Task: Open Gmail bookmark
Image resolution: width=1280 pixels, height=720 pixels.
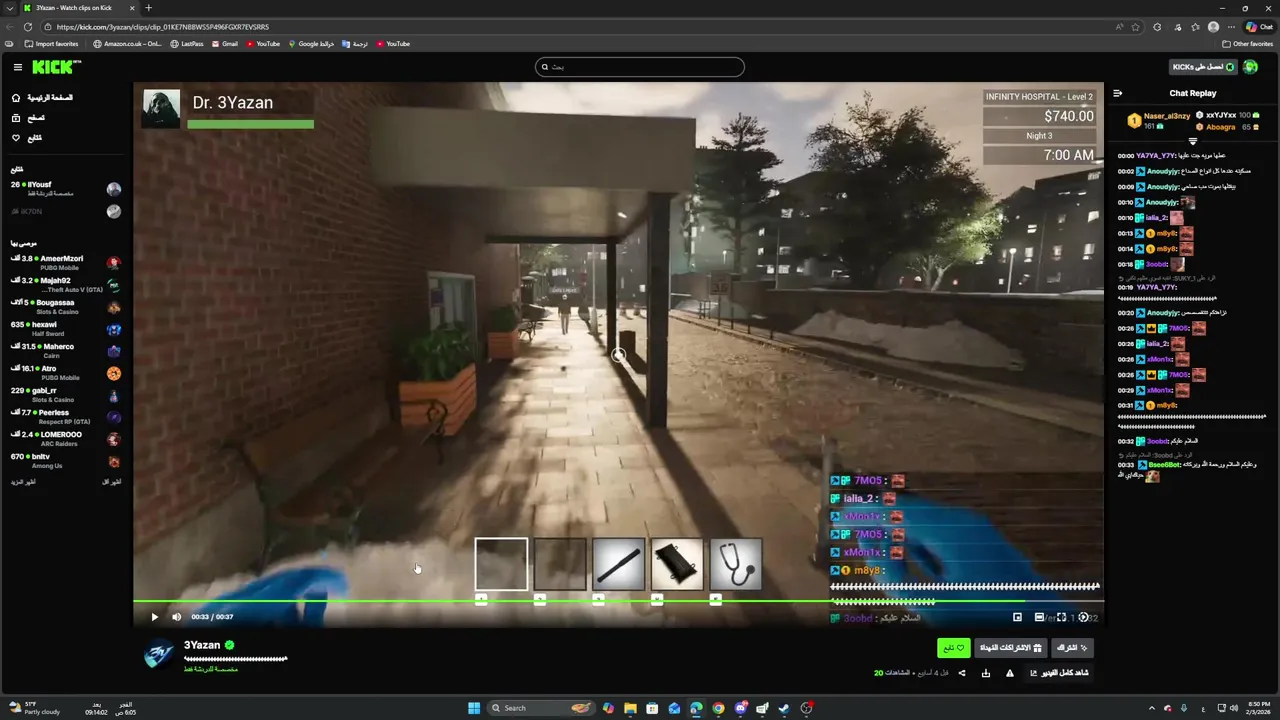Action: [x=225, y=44]
